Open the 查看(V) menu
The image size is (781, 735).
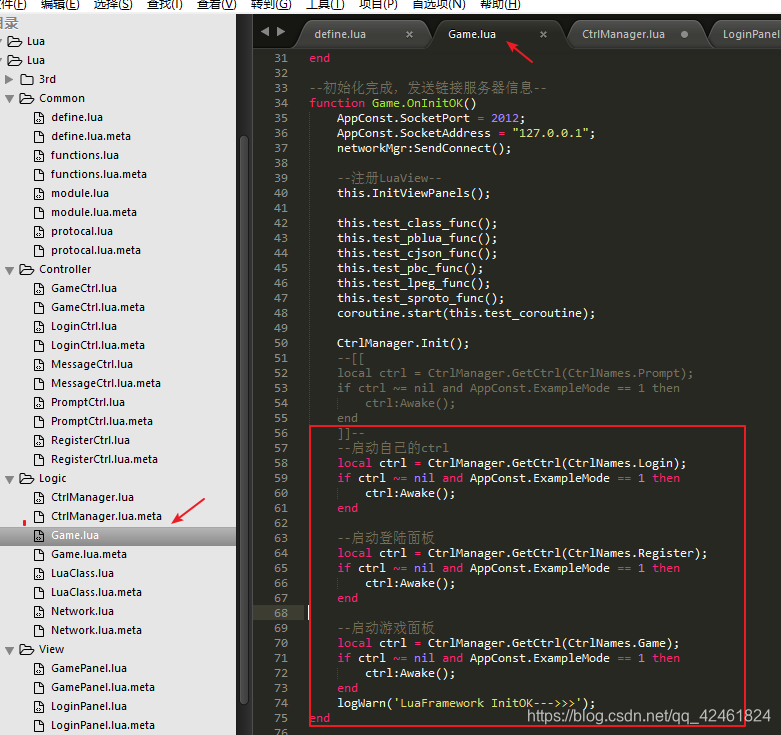(x=217, y=5)
